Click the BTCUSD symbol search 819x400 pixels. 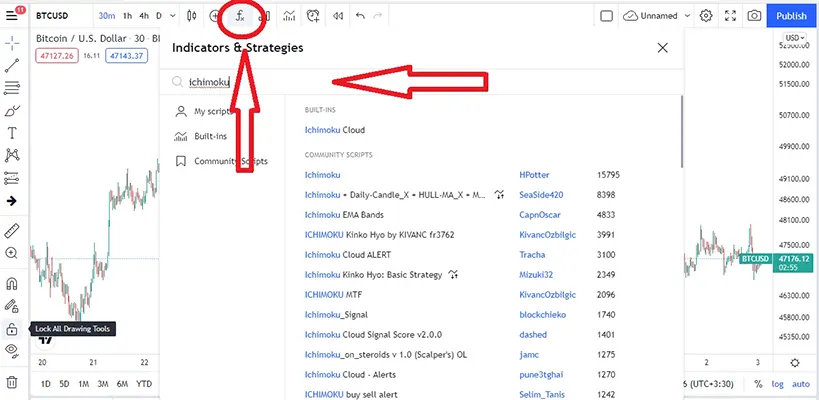click(x=52, y=16)
